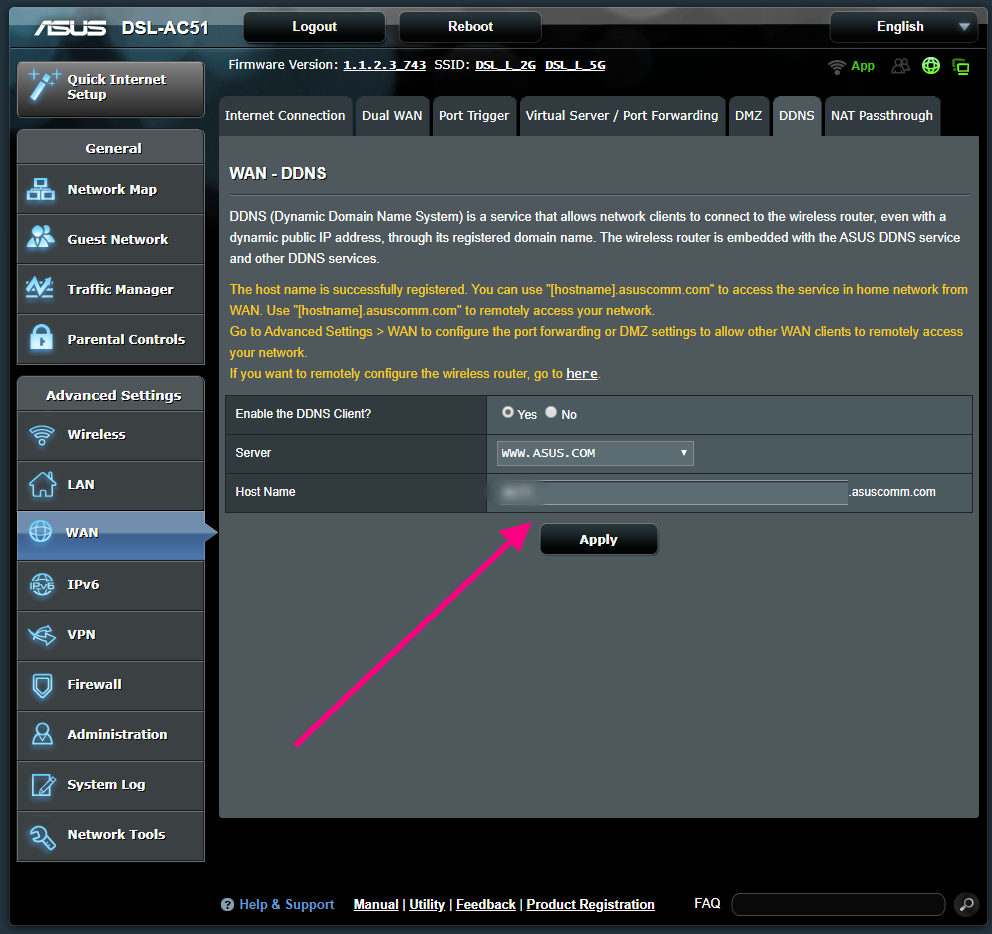This screenshot has width=992, height=934.
Task: Click the Administration user icon
Action: [42, 734]
